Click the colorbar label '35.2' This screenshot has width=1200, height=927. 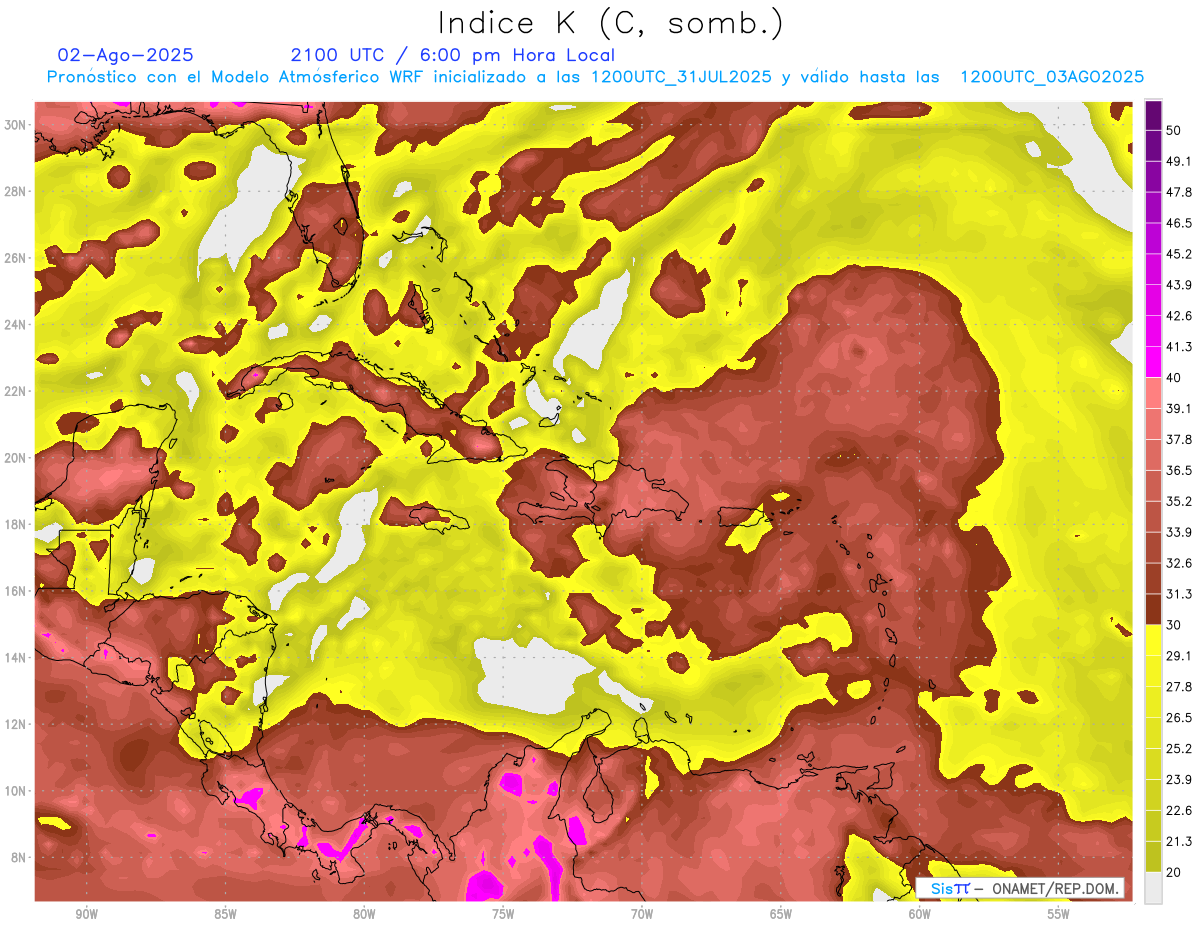[x=1179, y=501]
